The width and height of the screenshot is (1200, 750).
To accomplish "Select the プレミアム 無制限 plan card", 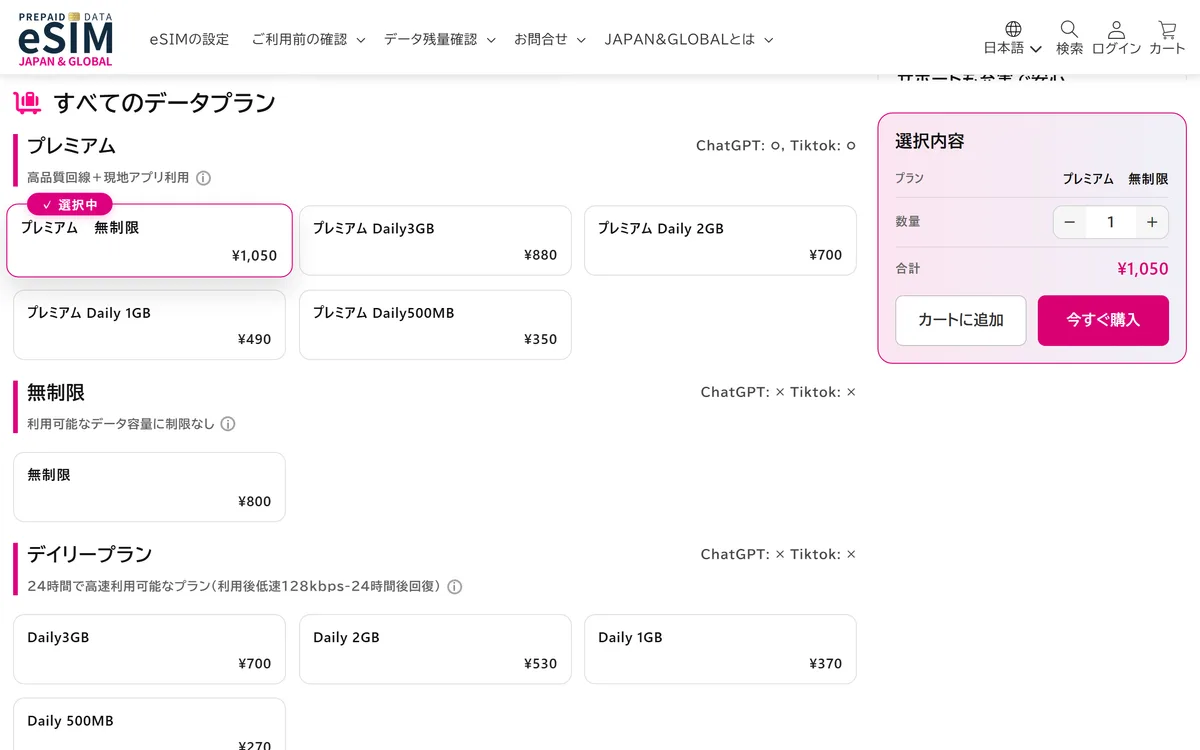I will tap(149, 240).
